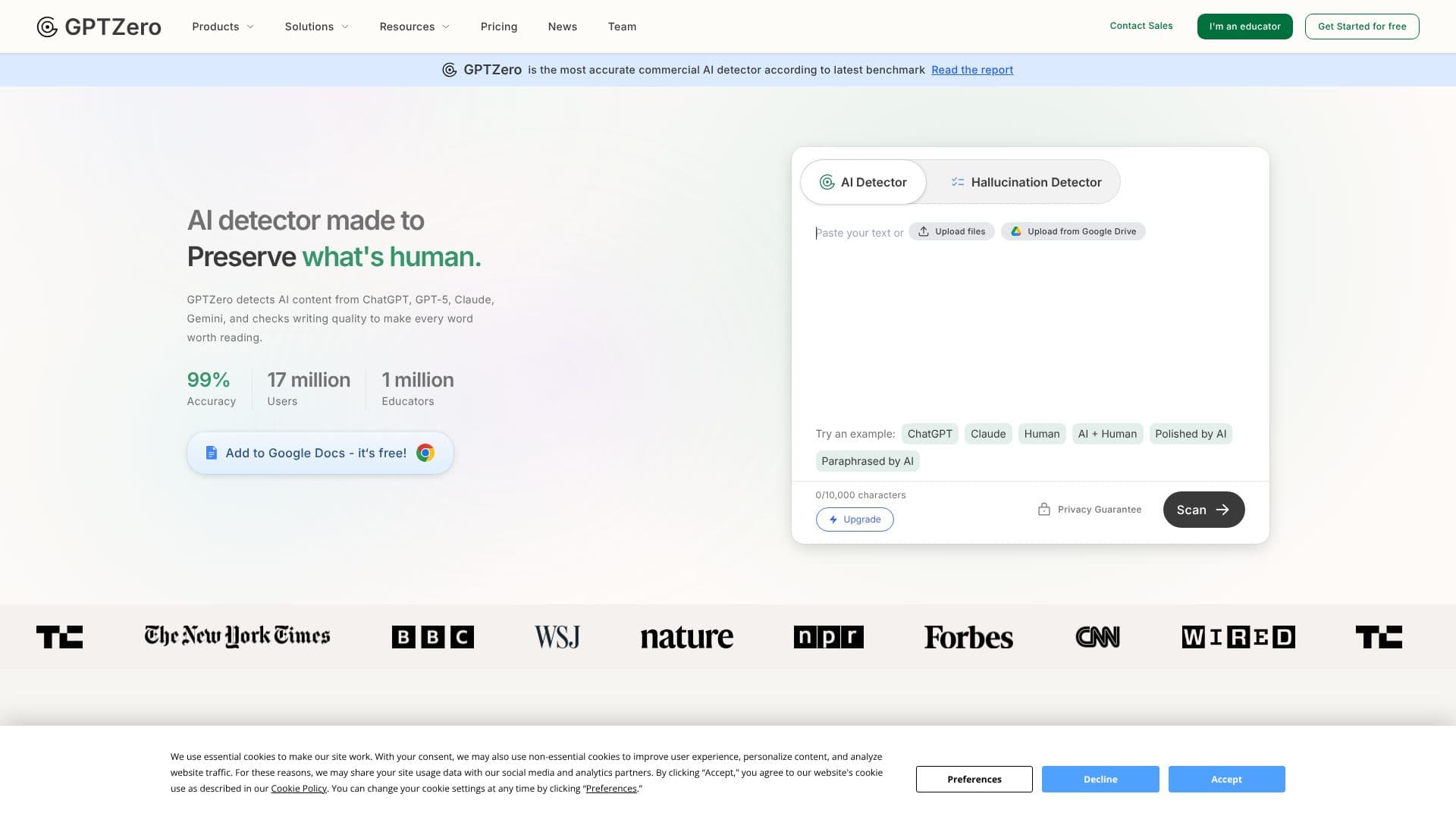This screenshot has width=1456, height=819.
Task: Click the GPTZero logo in header
Action: click(99, 27)
